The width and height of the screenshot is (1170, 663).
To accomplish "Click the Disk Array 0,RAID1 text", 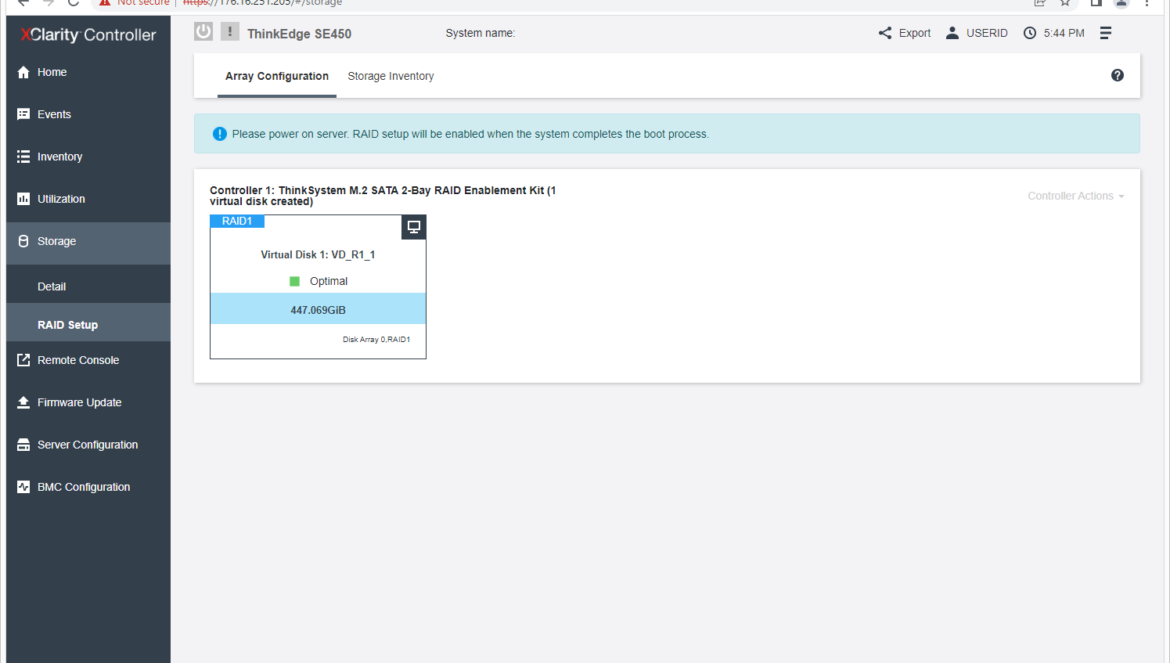I will pyautogui.click(x=376, y=339).
